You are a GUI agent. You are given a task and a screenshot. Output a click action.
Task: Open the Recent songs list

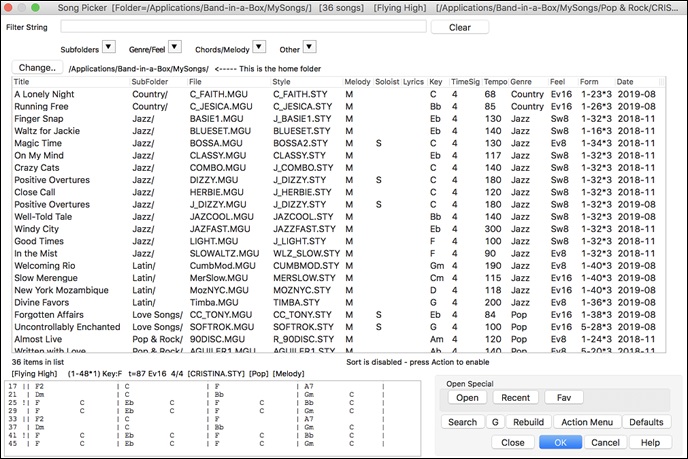pyautogui.click(x=515, y=398)
